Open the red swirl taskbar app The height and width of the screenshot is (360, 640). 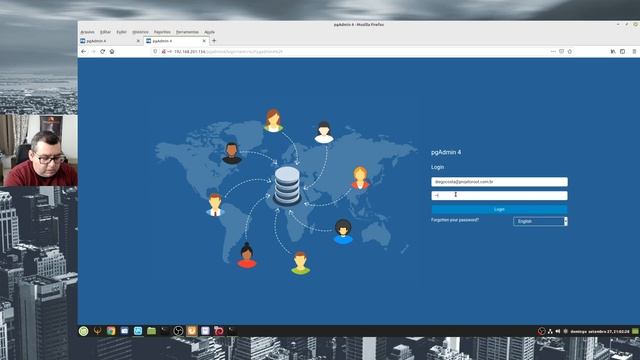point(219,331)
